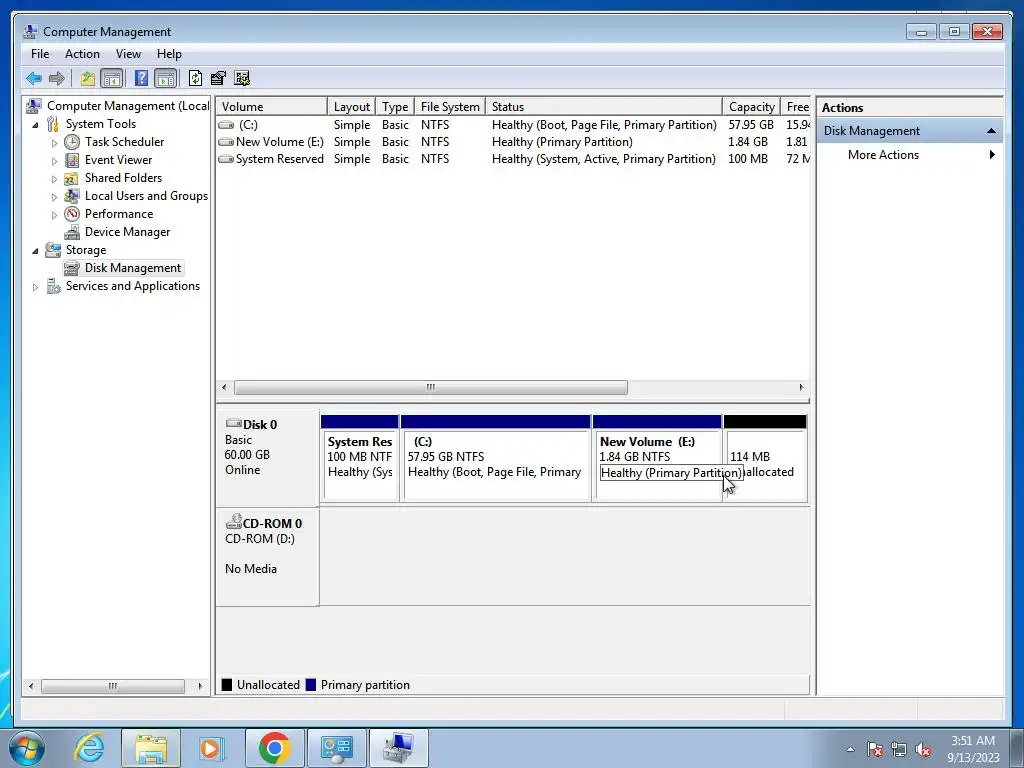Open the View menu
This screenshot has height=768, width=1024.
128,54
